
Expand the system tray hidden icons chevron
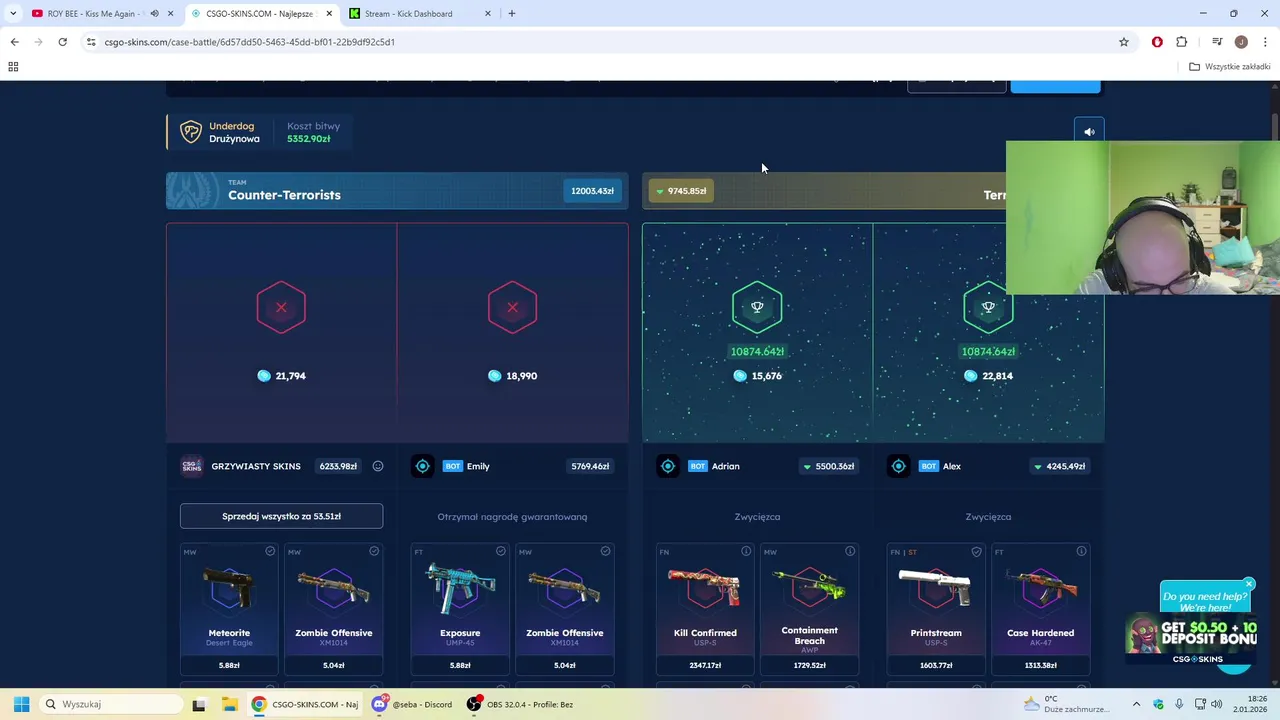pos(1136,704)
